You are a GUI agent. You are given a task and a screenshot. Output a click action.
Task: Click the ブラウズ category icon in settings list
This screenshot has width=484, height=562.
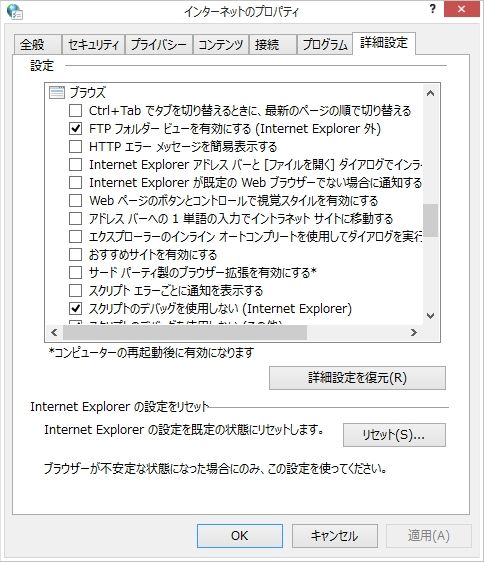pos(57,92)
